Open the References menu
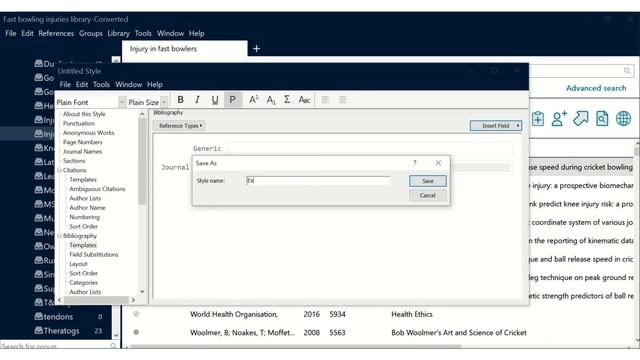 pos(56,33)
